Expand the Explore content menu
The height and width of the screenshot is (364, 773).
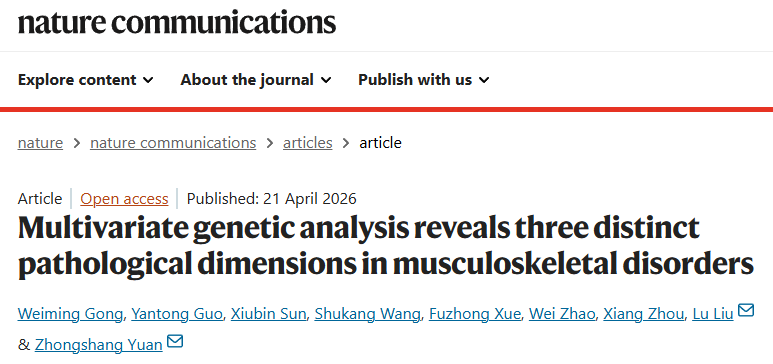point(86,79)
